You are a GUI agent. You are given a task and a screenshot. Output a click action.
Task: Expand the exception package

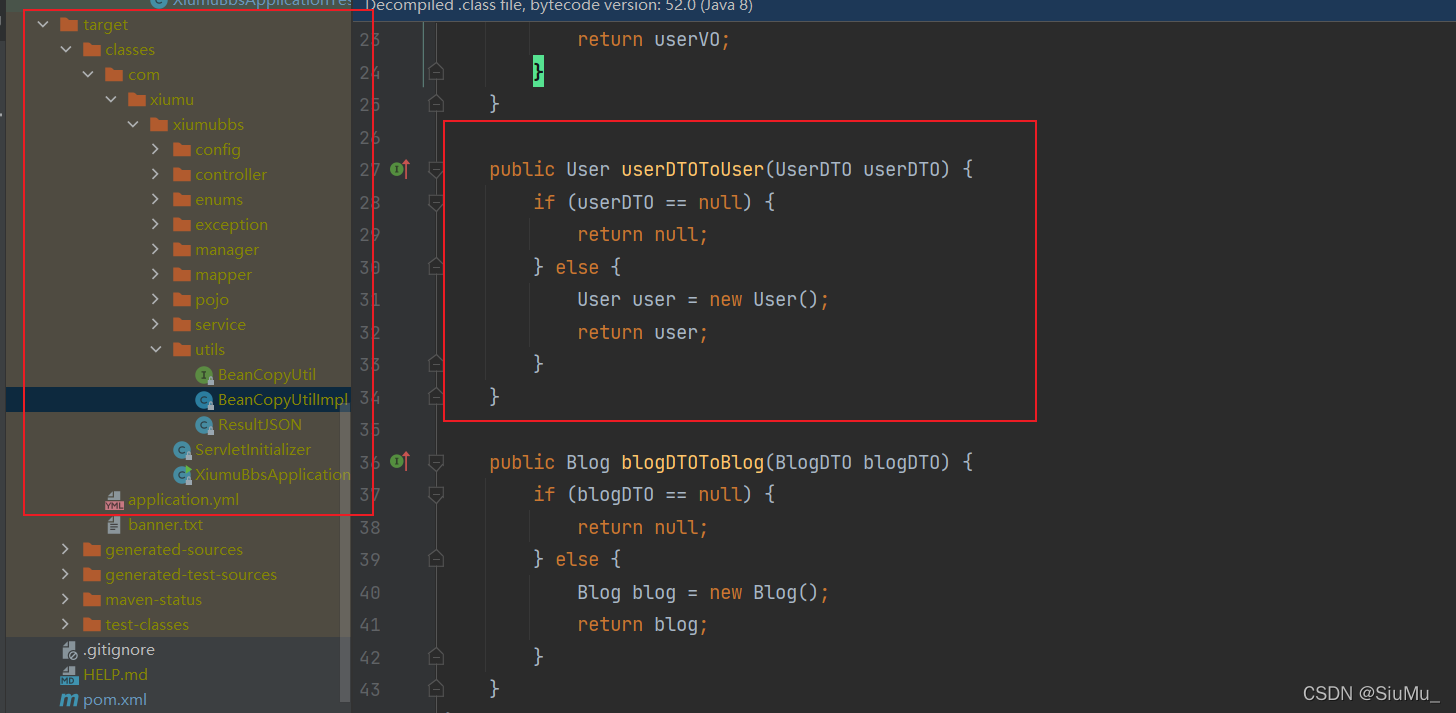(x=156, y=225)
